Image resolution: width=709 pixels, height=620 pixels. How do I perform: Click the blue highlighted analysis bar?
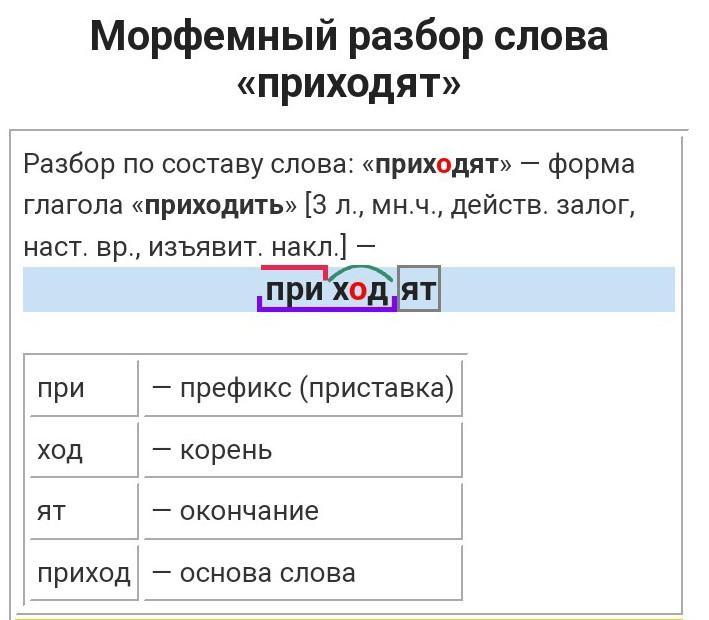560,290
